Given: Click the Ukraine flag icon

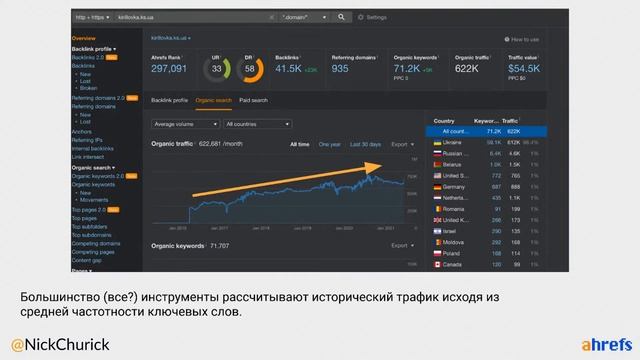Looking at the screenshot, I should (x=437, y=142).
